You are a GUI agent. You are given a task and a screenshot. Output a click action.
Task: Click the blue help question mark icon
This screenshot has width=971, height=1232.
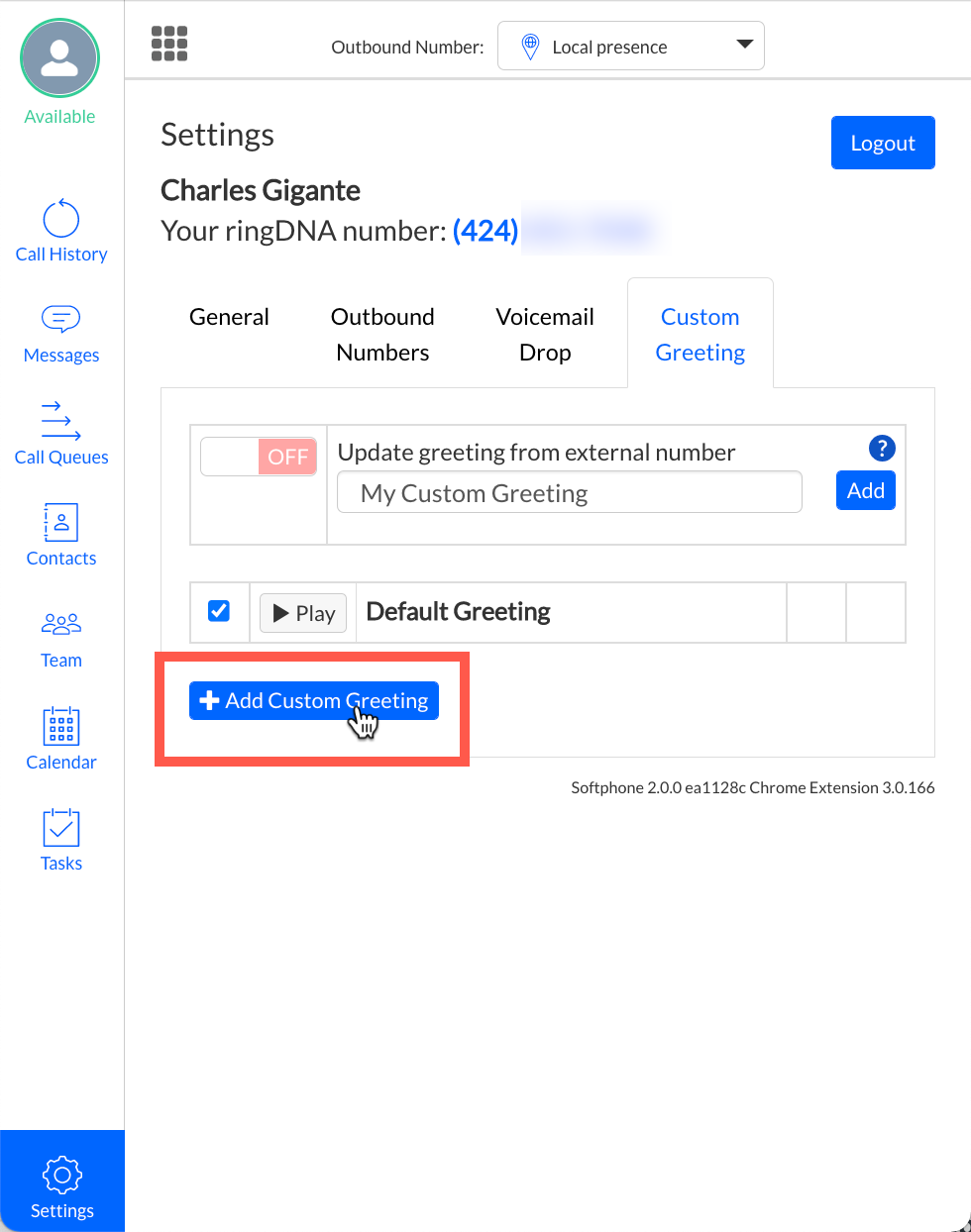click(881, 449)
